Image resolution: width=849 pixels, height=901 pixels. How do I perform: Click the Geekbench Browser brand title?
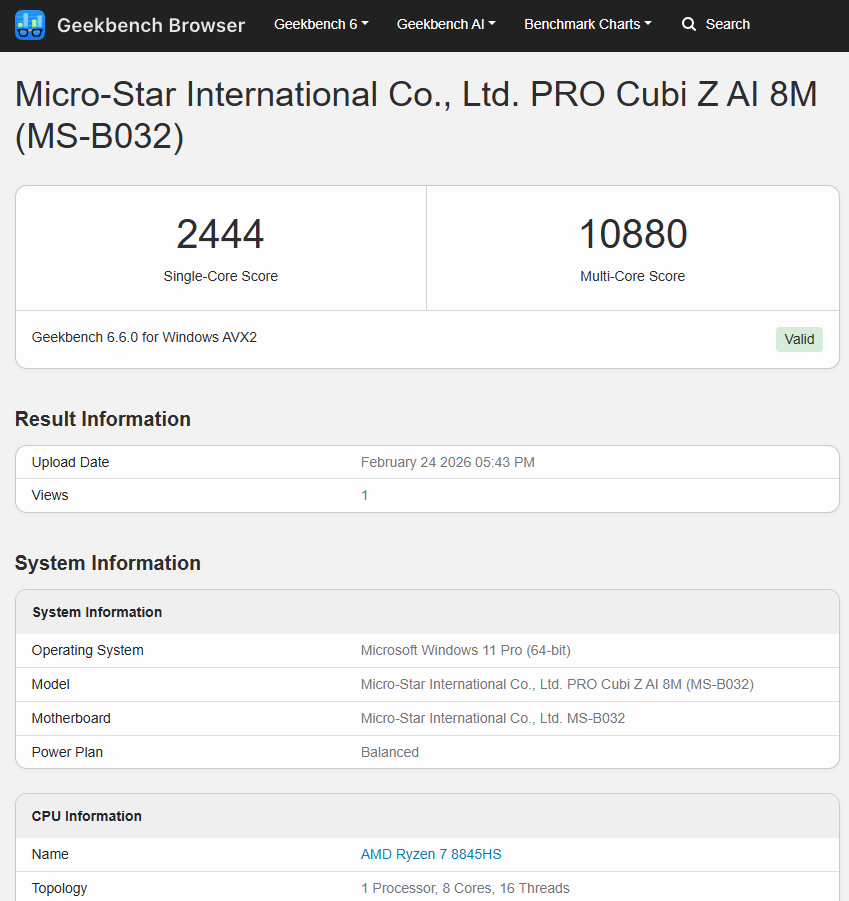click(151, 25)
